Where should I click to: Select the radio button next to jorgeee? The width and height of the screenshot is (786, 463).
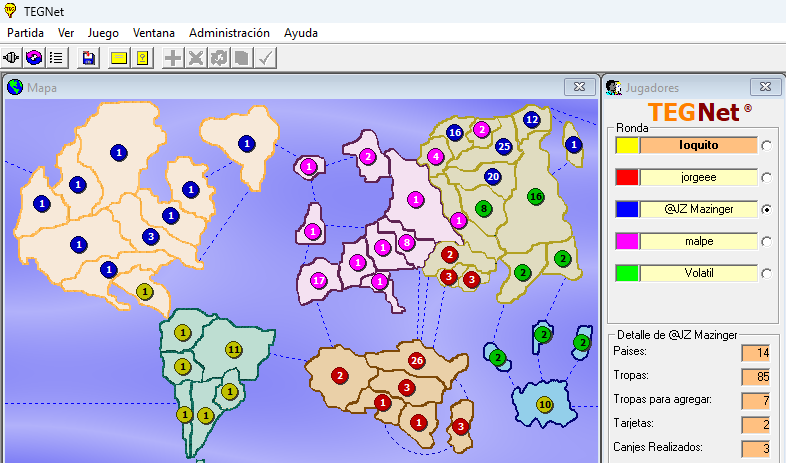(x=766, y=177)
